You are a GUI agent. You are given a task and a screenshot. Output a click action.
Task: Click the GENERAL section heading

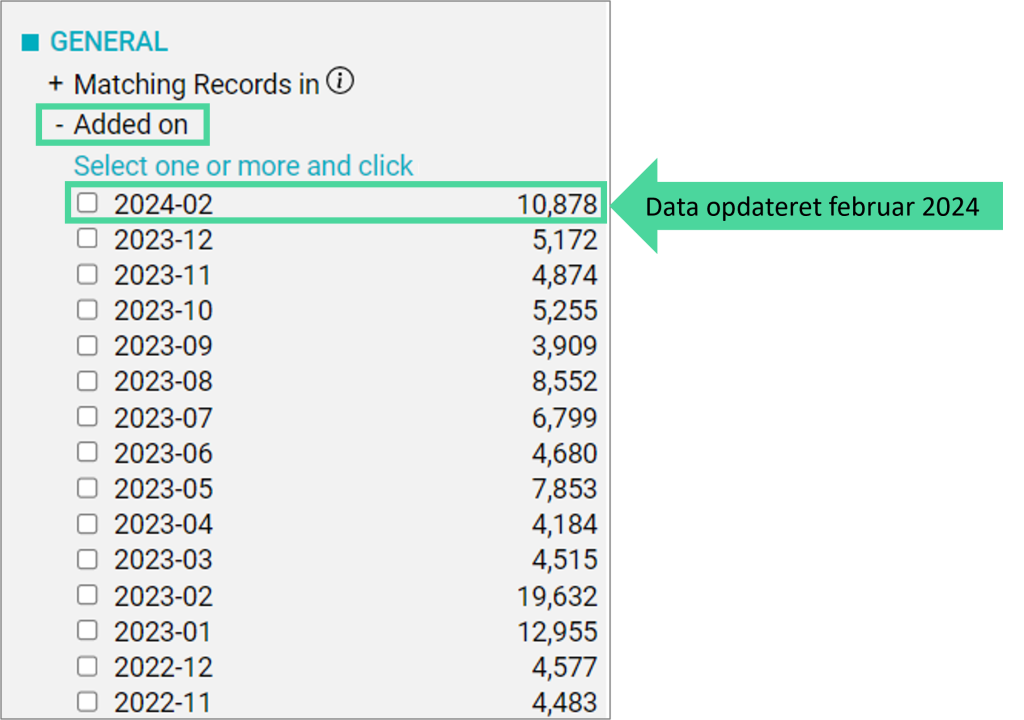click(108, 42)
